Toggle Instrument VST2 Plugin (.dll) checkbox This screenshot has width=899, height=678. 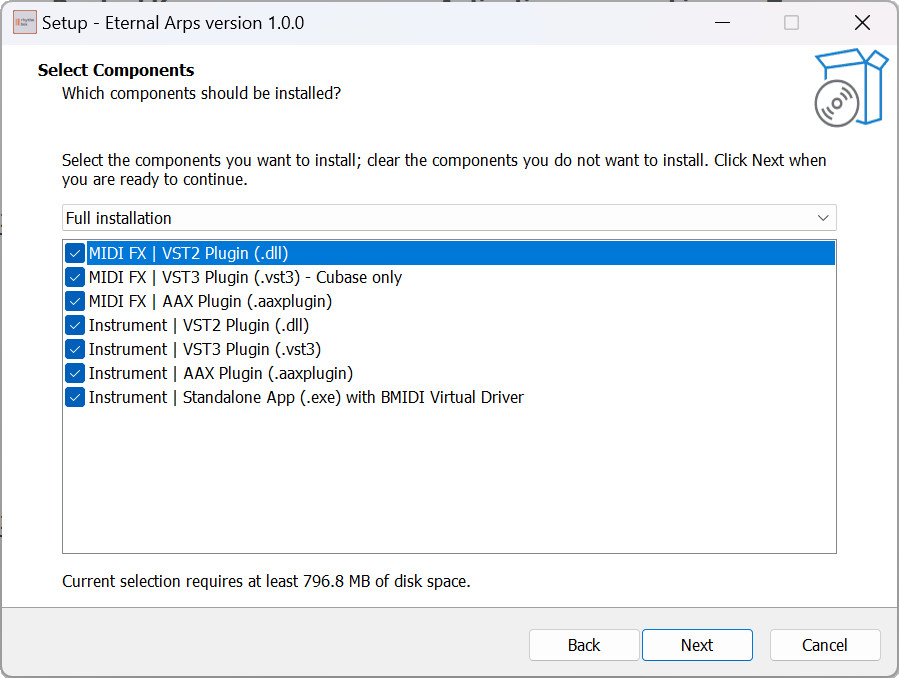point(75,326)
